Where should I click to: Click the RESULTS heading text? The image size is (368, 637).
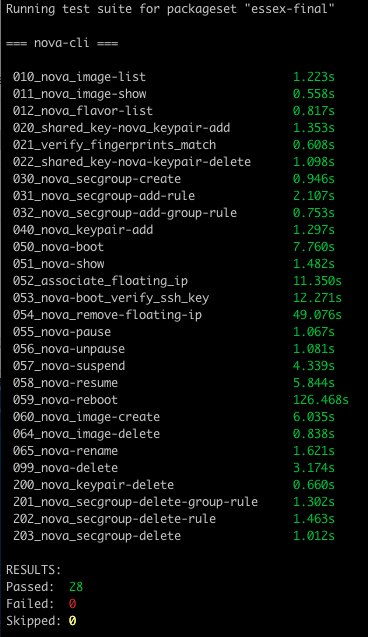(33, 570)
